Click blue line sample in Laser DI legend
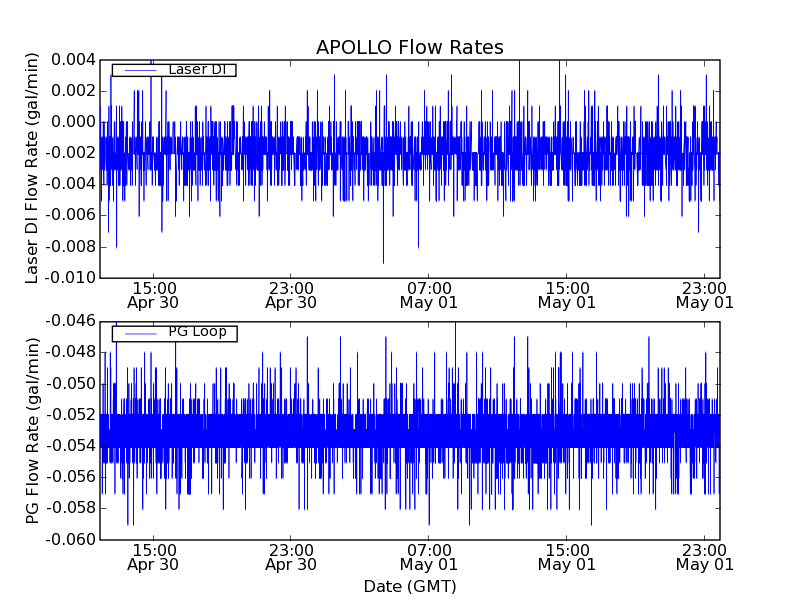The height and width of the screenshot is (600, 800). (x=138, y=70)
